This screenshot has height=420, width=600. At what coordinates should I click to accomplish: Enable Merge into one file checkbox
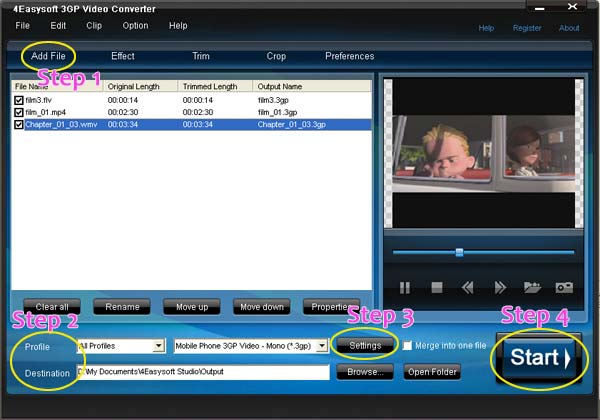tap(407, 346)
